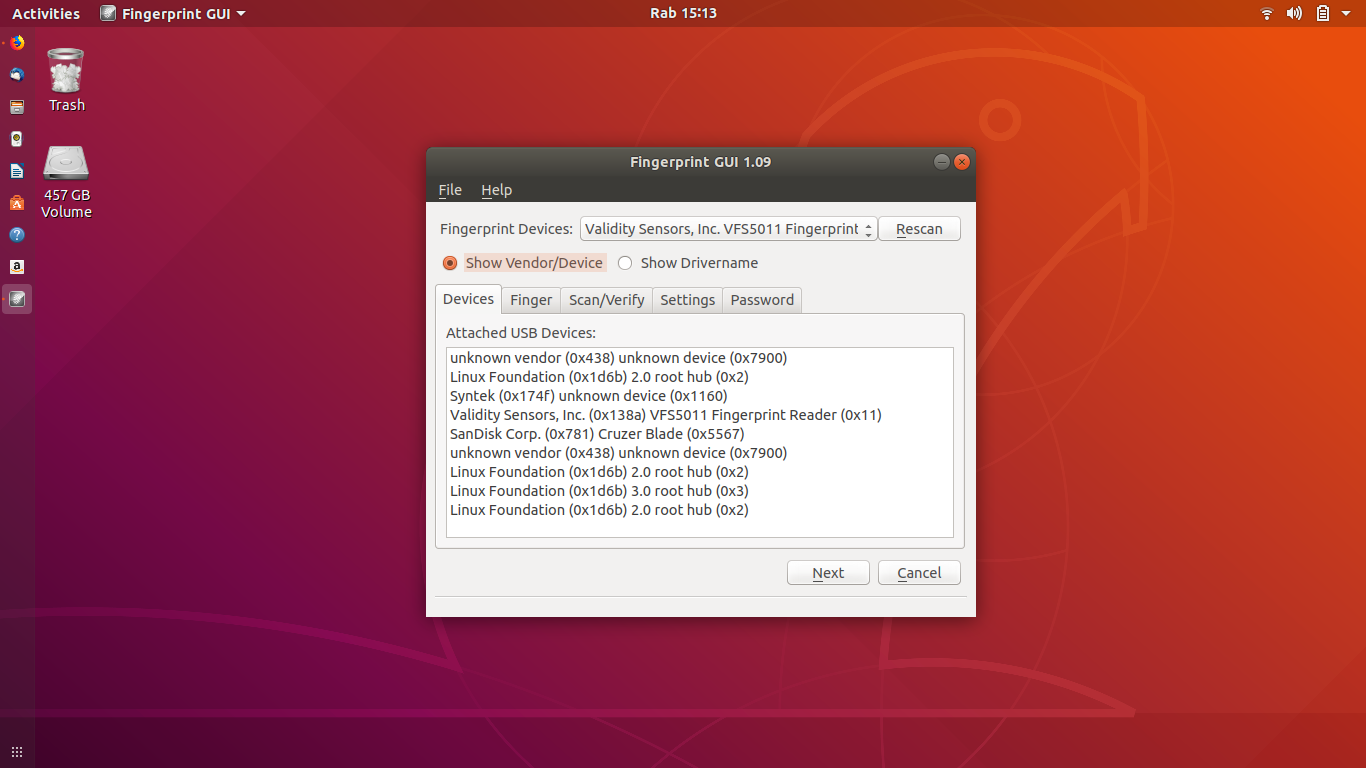
Task: Launch Thunderbird mail from the dock
Action: click(x=17, y=74)
